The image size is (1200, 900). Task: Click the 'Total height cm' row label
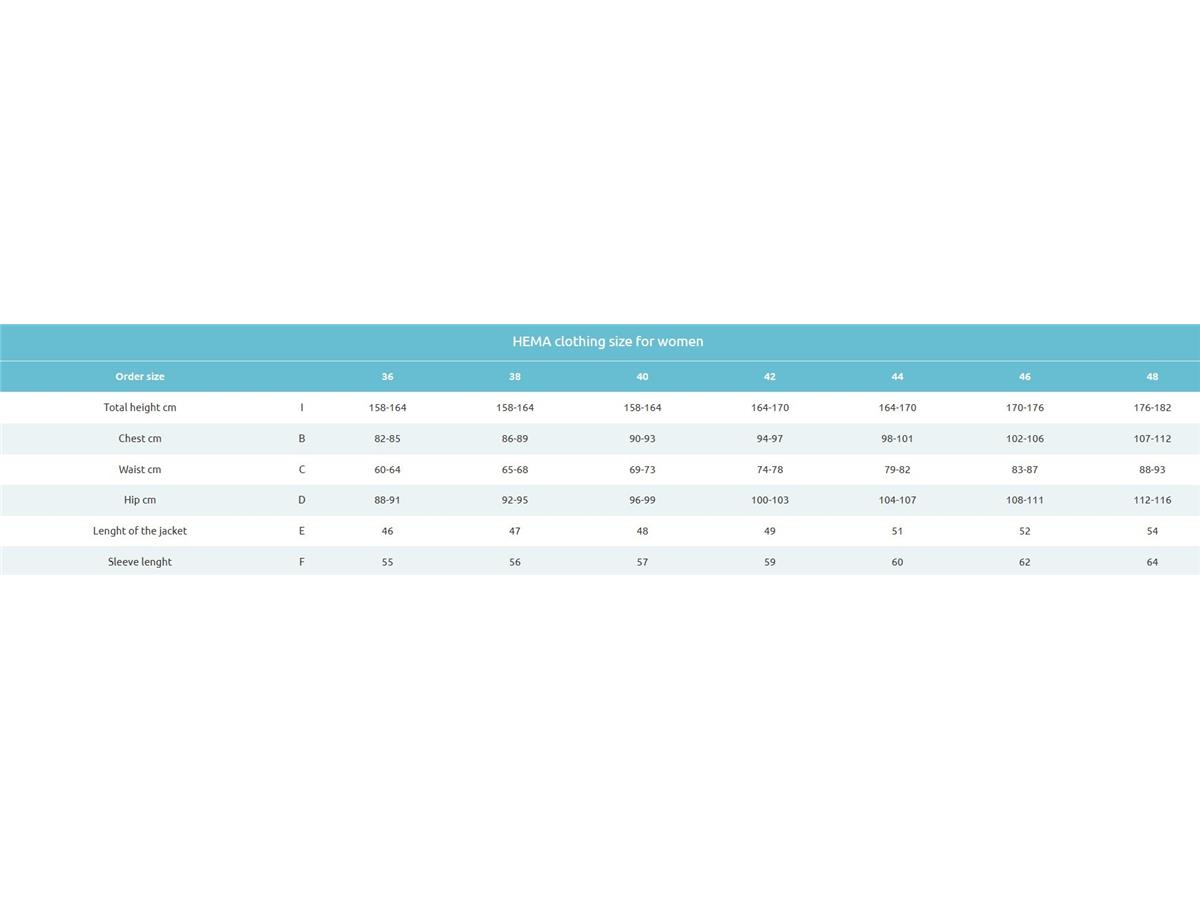pyautogui.click(x=140, y=408)
